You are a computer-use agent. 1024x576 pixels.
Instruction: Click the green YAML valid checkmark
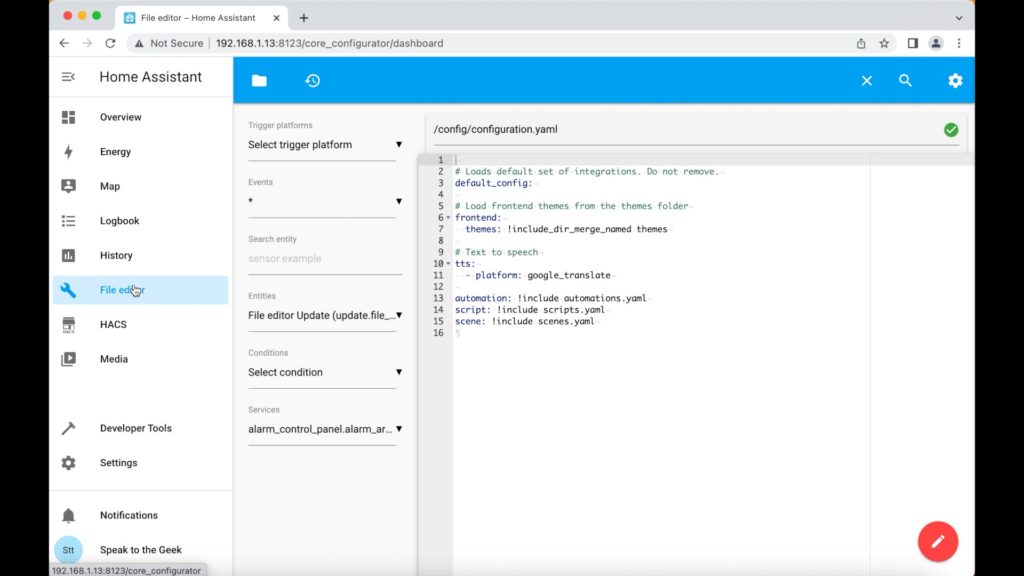pyautogui.click(x=951, y=129)
